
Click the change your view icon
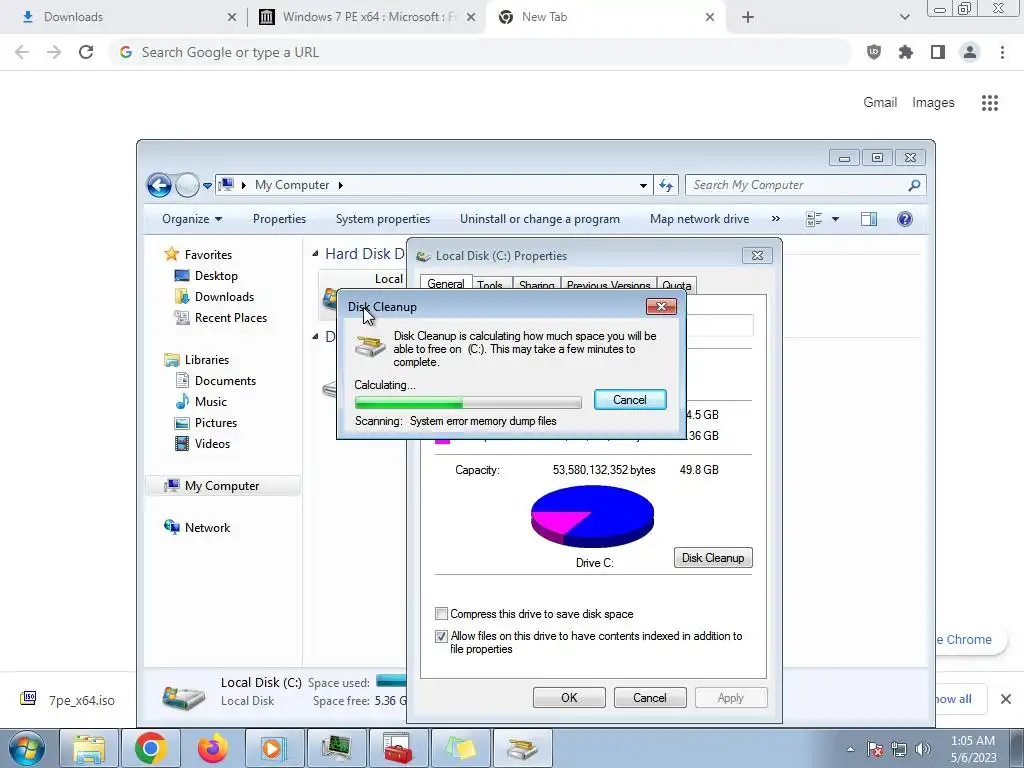point(814,219)
